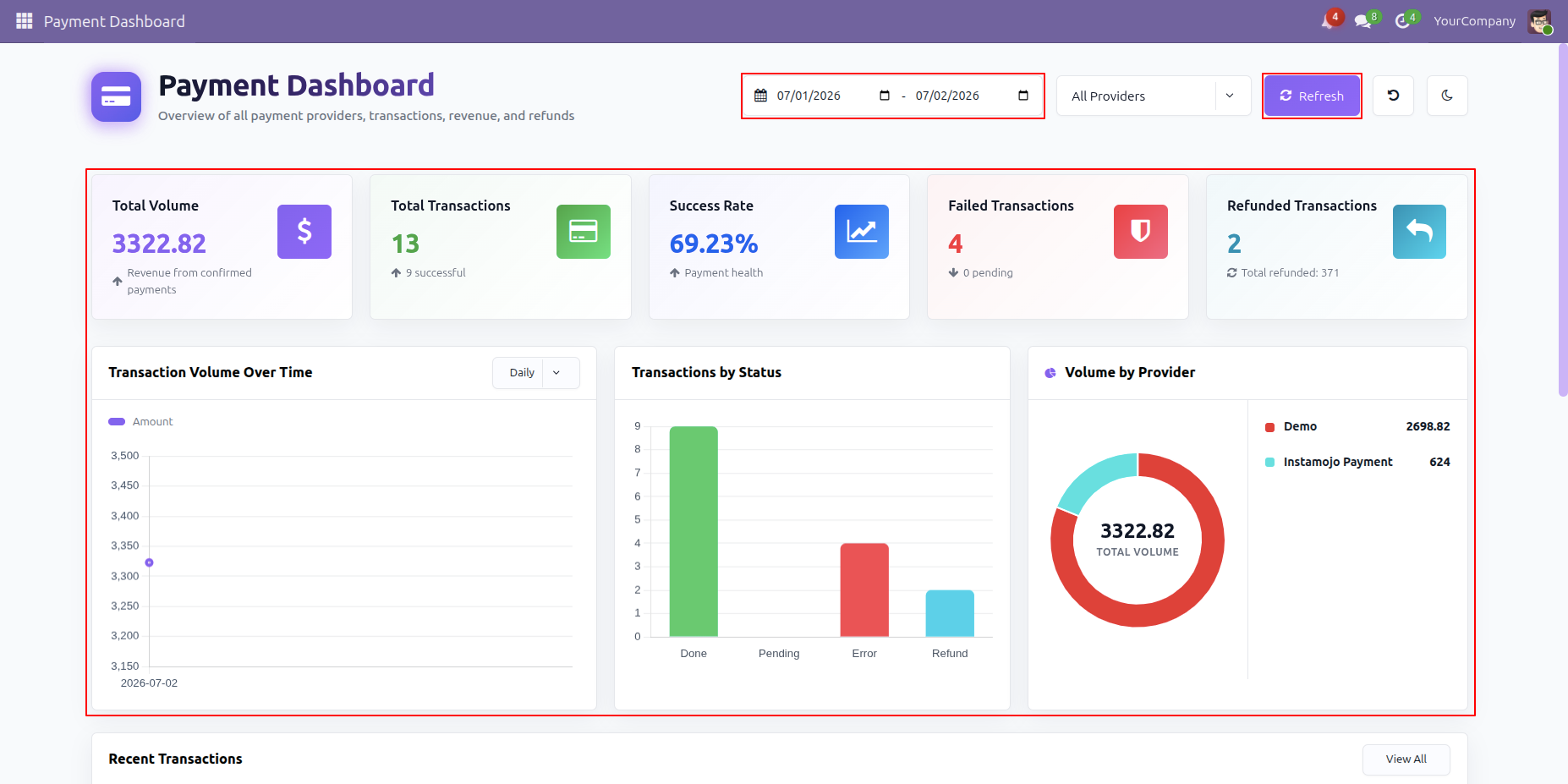Open the activities clock icon
Viewport: 1568px width, 784px height.
1404,21
